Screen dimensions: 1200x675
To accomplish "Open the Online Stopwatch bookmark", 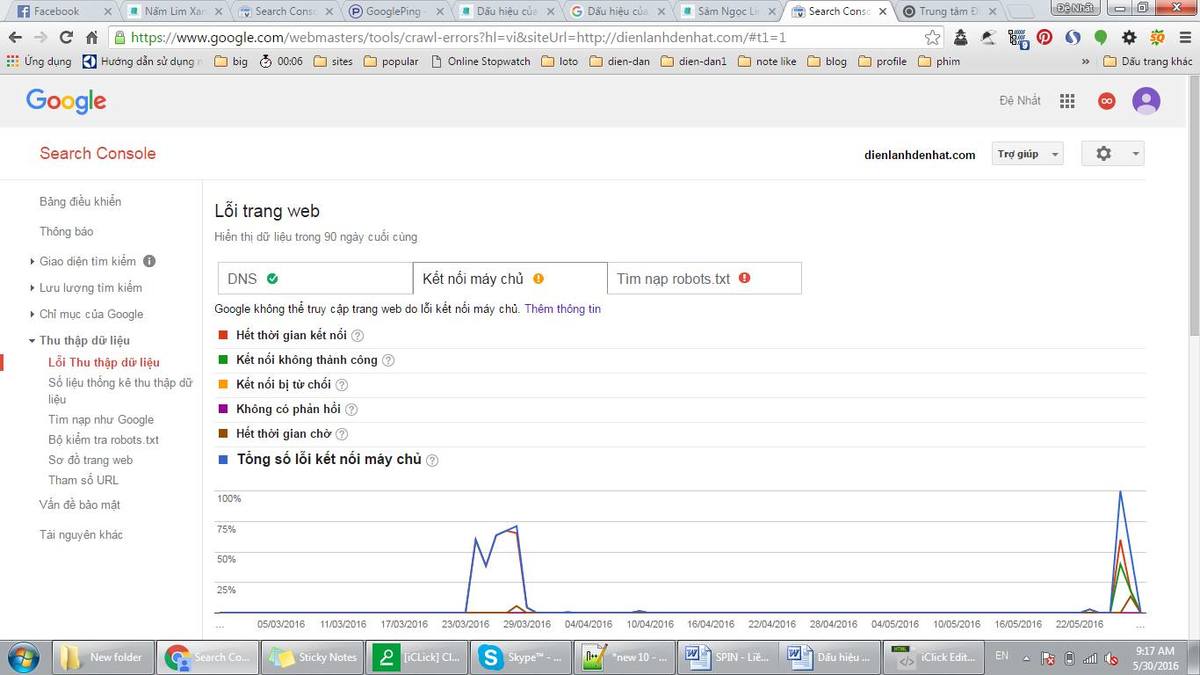I will coord(481,61).
